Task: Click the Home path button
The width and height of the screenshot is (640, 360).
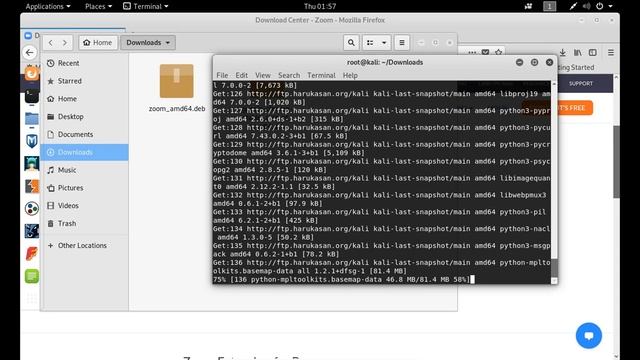Action: click(98, 42)
